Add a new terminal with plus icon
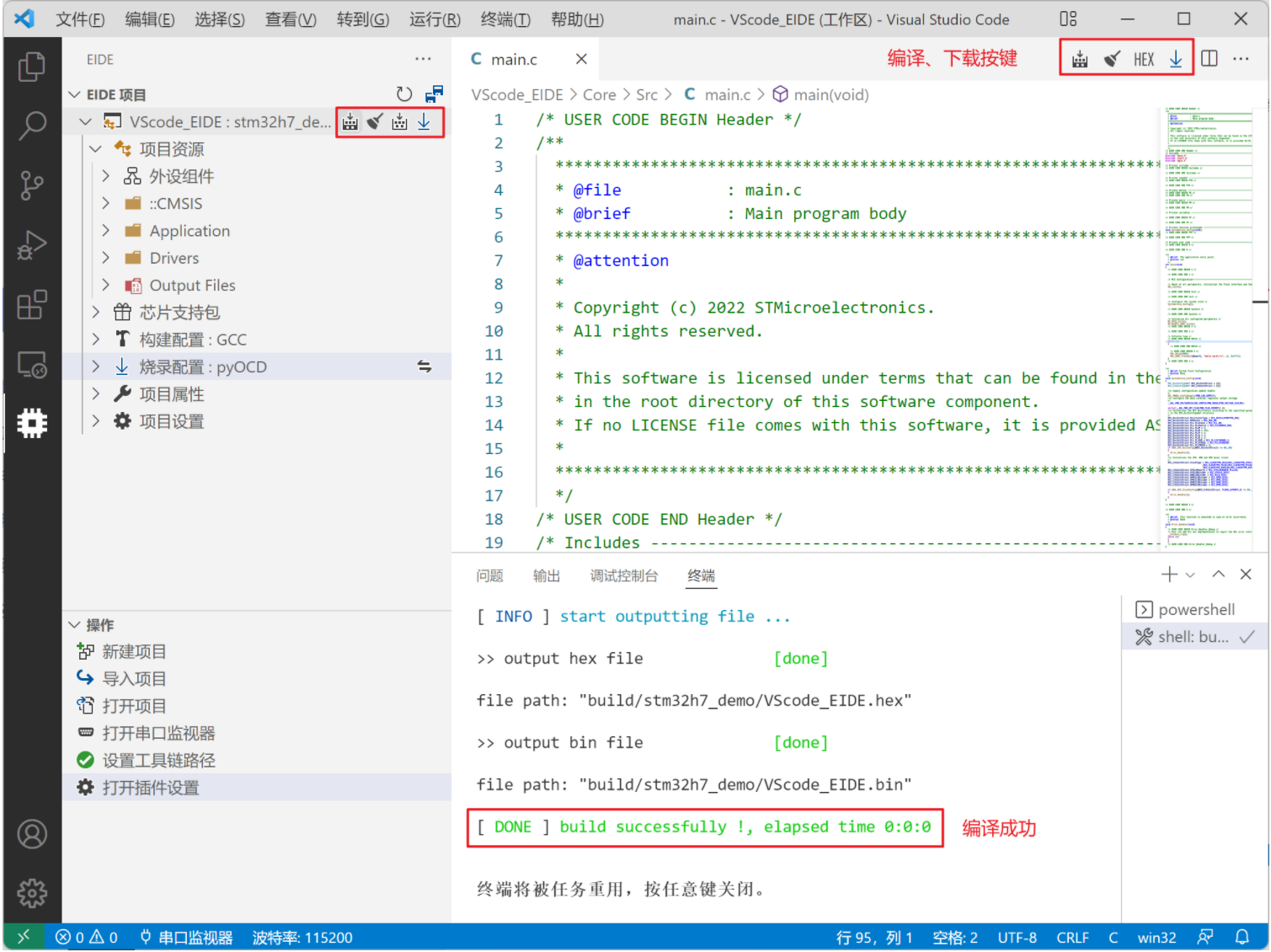The height and width of the screenshot is (952, 1271). click(x=1169, y=575)
